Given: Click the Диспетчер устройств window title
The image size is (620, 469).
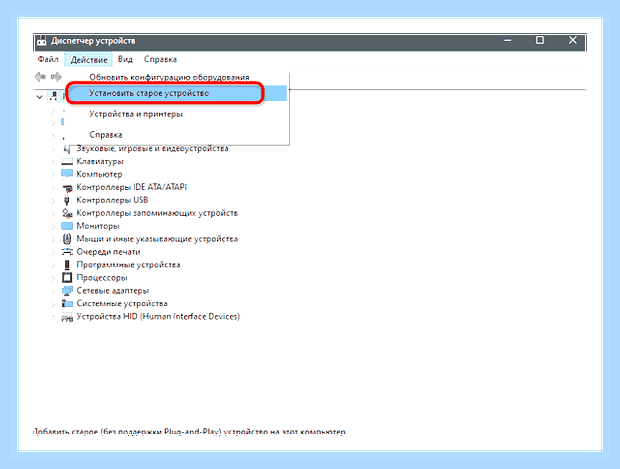Looking at the screenshot, I should (x=93, y=41).
